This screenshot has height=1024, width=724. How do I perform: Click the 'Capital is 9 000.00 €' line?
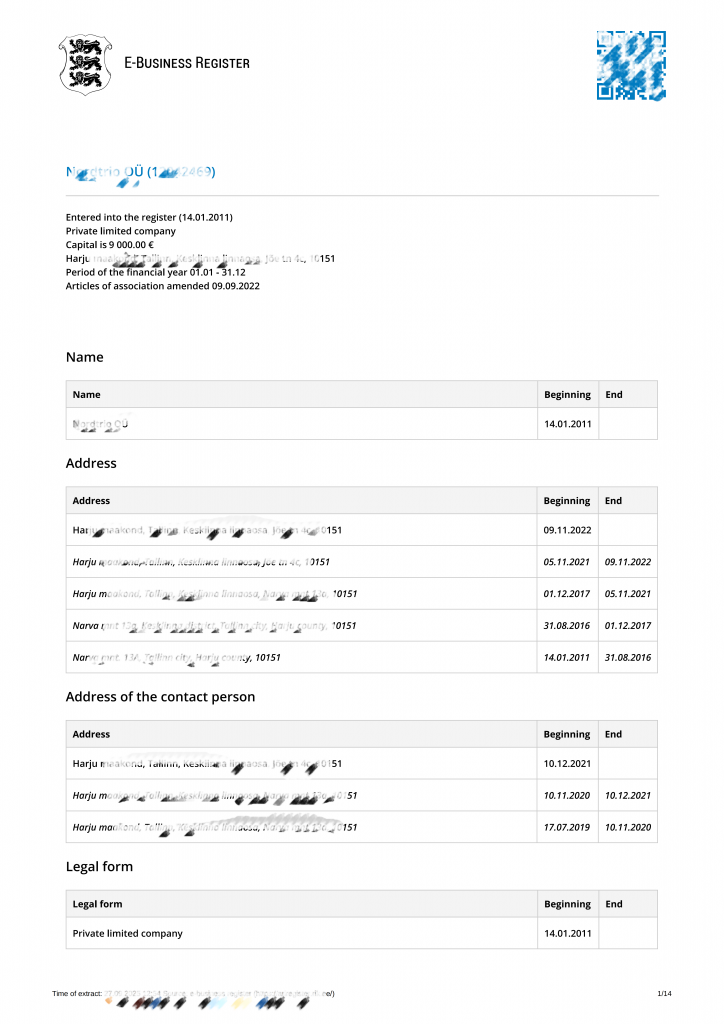point(110,245)
